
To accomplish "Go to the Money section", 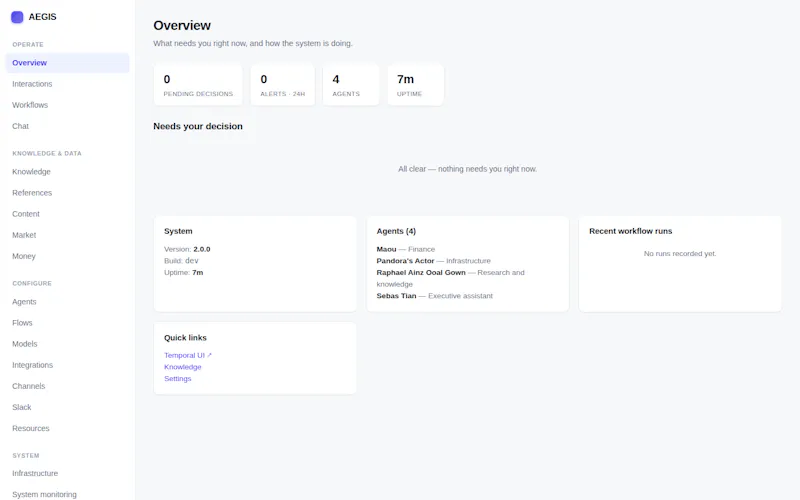I will [x=67, y=256].
